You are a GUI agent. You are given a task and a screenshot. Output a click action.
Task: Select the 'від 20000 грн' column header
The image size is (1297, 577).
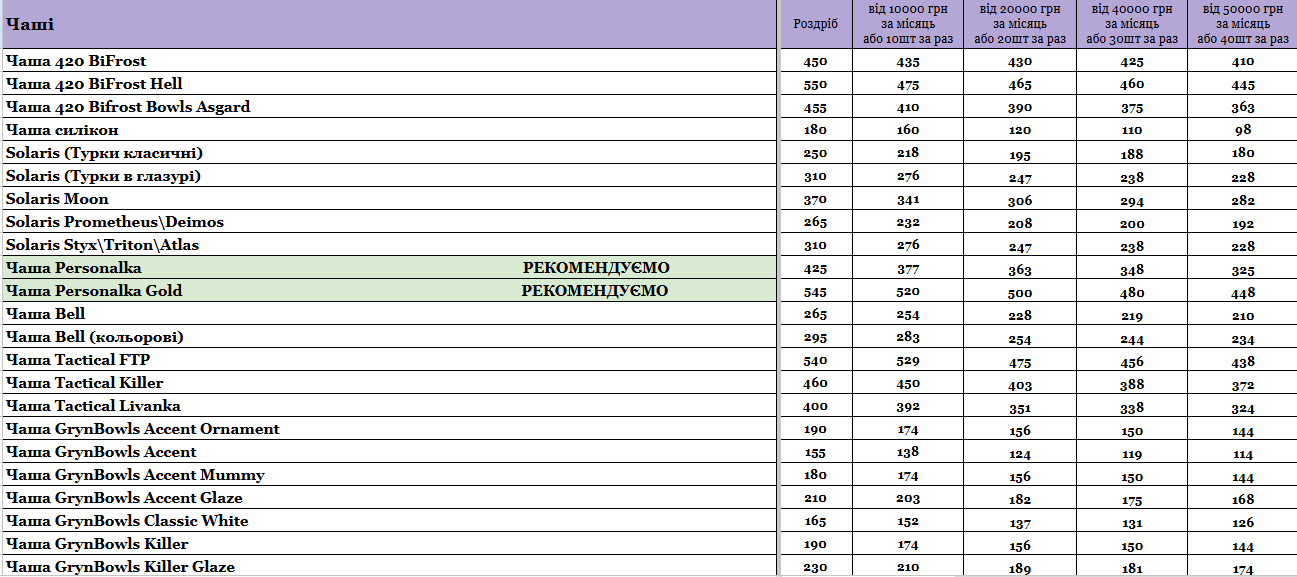pos(1020,24)
